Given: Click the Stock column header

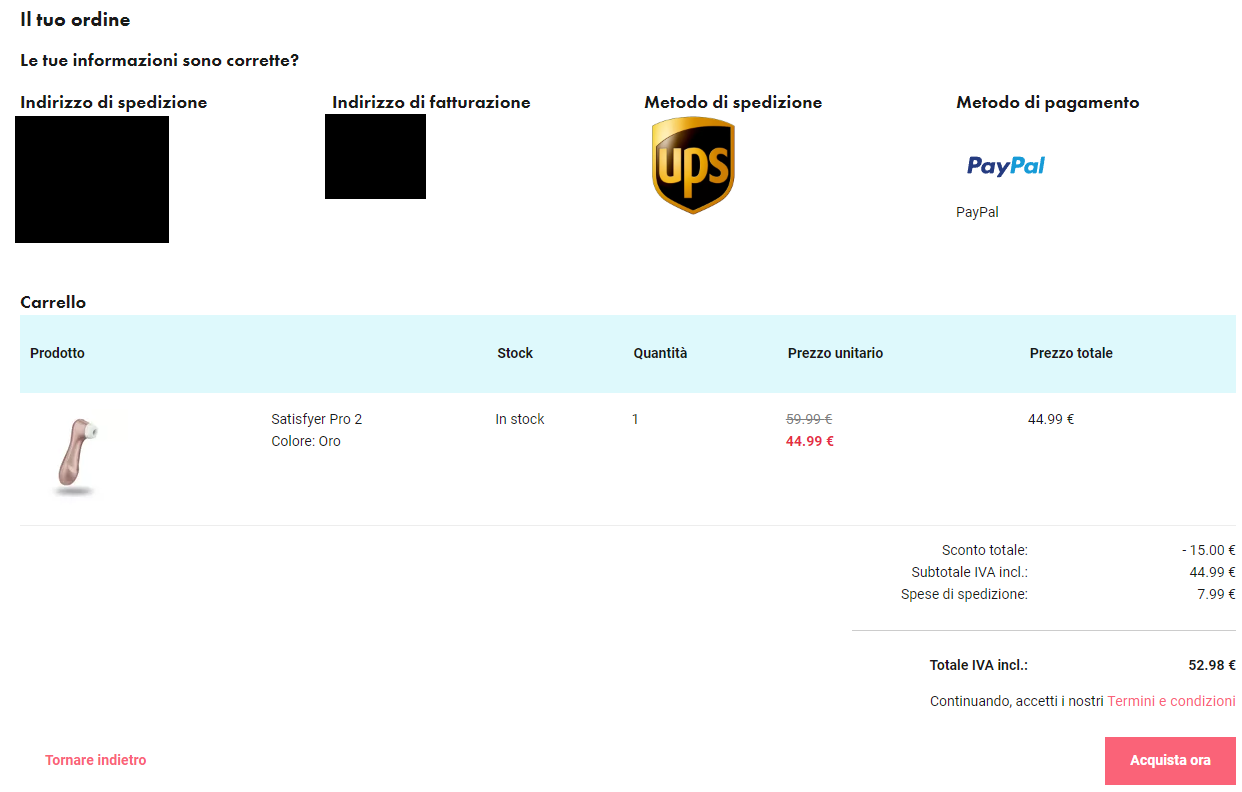Looking at the screenshot, I should coord(515,353).
